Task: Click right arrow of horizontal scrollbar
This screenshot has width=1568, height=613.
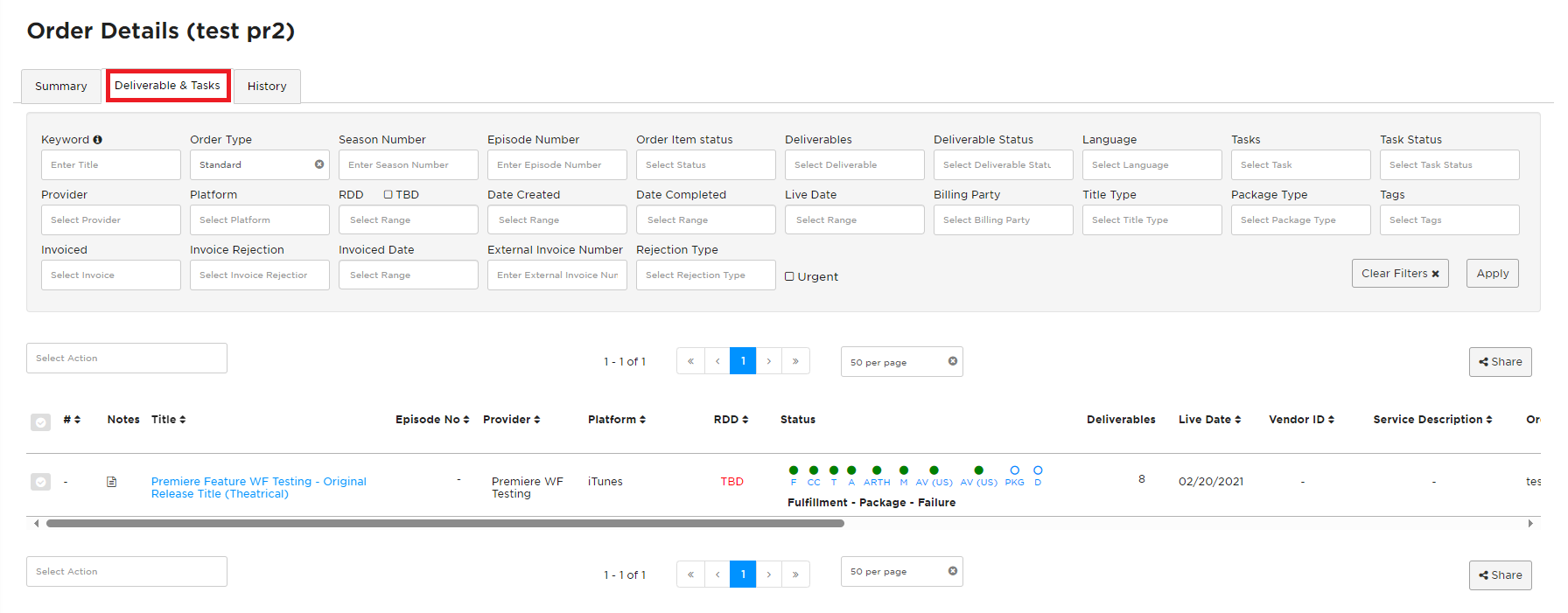Action: [1530, 524]
